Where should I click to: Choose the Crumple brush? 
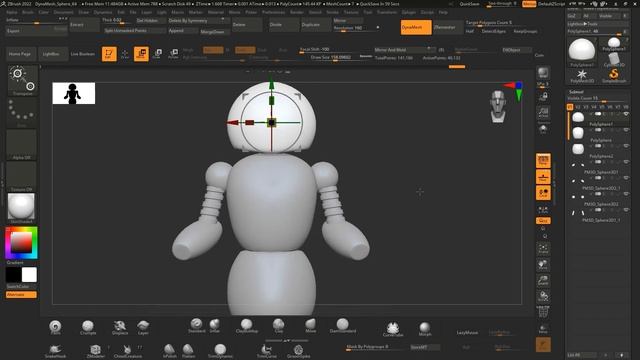[88, 327]
